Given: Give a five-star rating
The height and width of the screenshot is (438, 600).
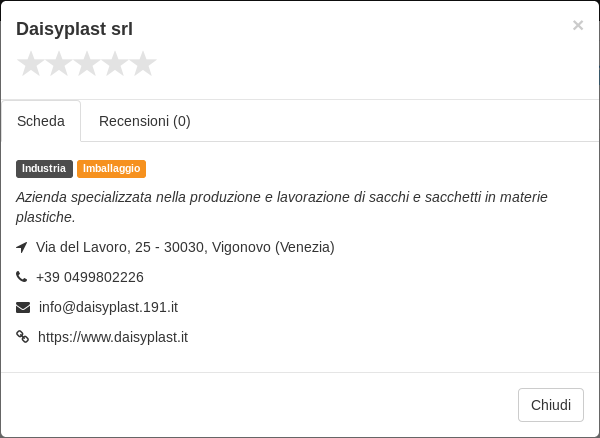Looking at the screenshot, I should click(x=143, y=64).
